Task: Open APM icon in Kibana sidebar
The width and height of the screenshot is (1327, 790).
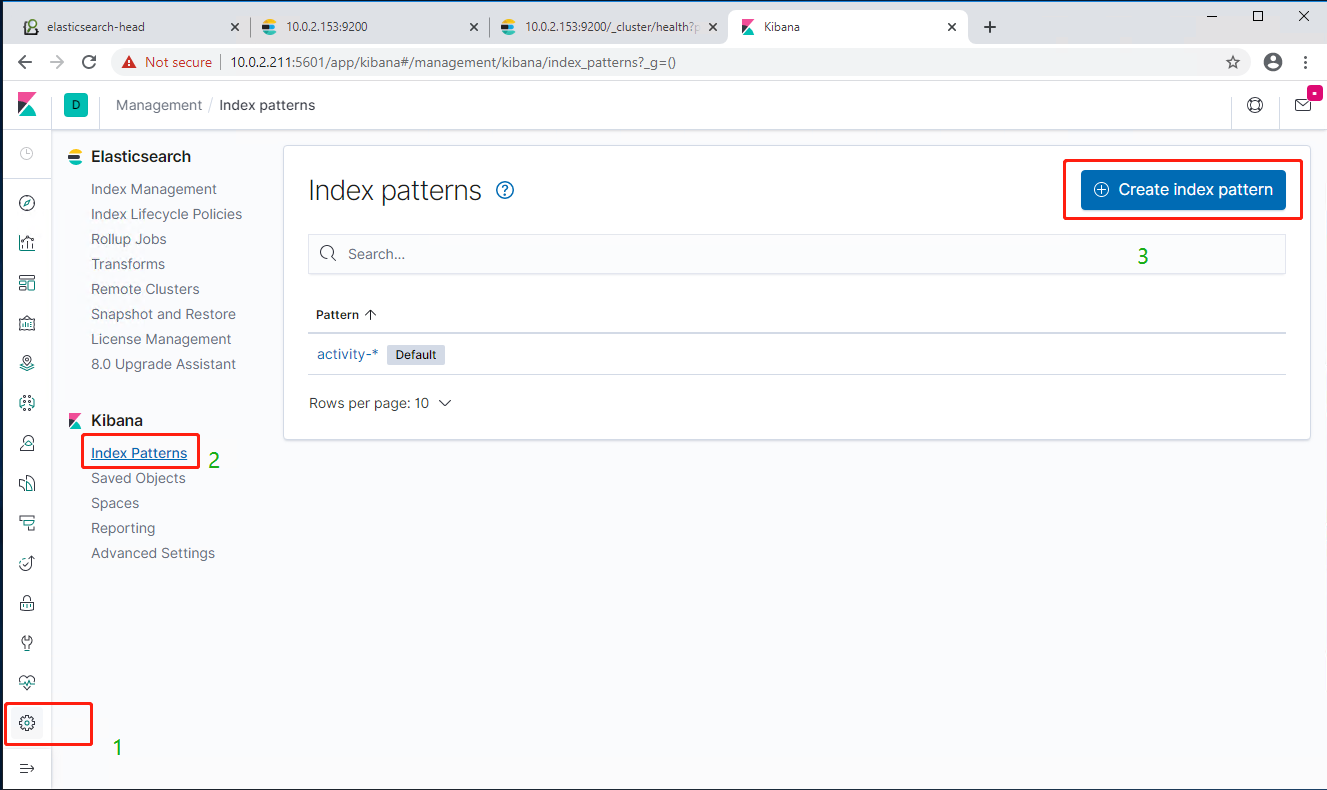Action: pyautogui.click(x=27, y=523)
